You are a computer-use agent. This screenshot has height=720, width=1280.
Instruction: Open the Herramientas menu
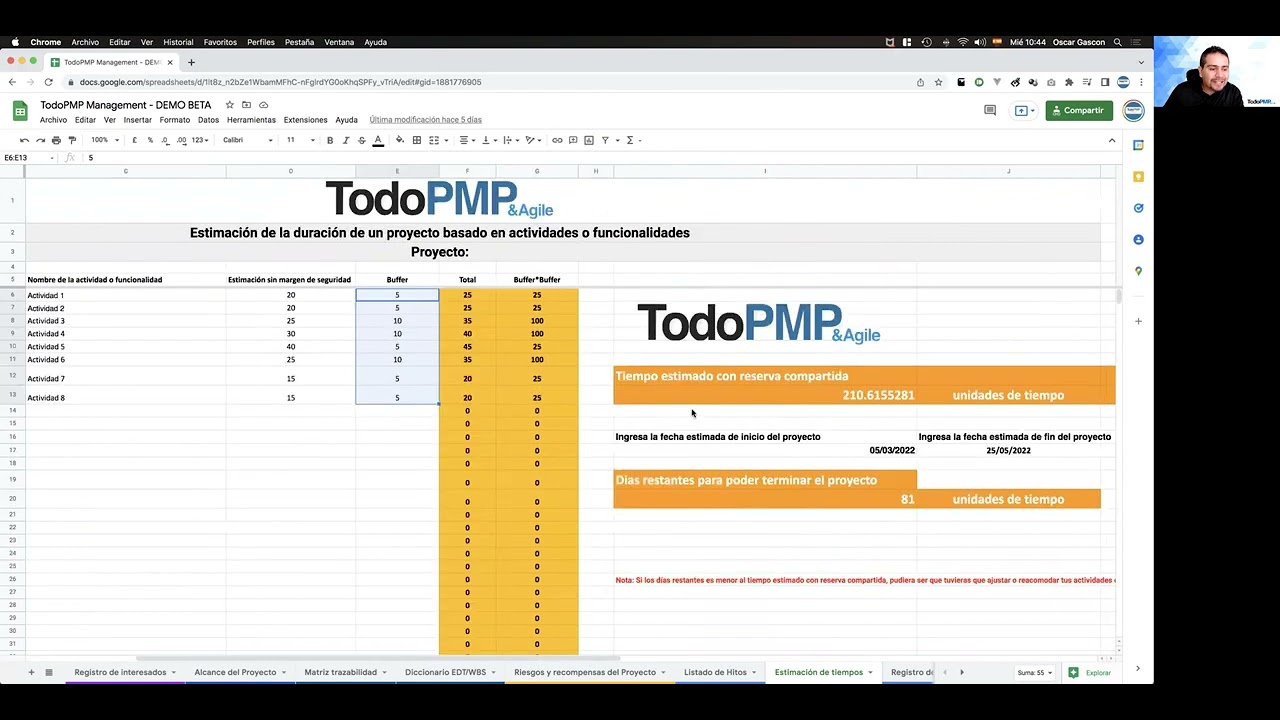pos(251,120)
